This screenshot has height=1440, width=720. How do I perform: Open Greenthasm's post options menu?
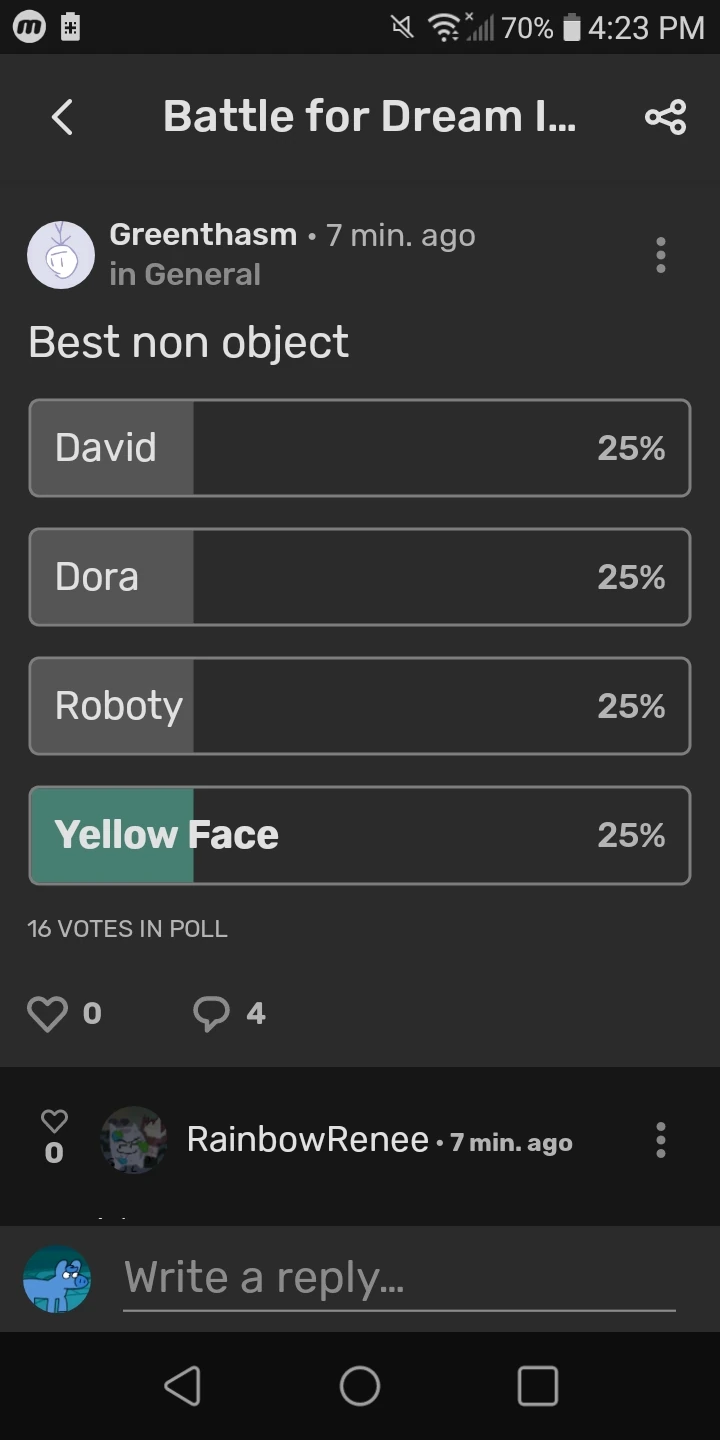click(x=660, y=255)
